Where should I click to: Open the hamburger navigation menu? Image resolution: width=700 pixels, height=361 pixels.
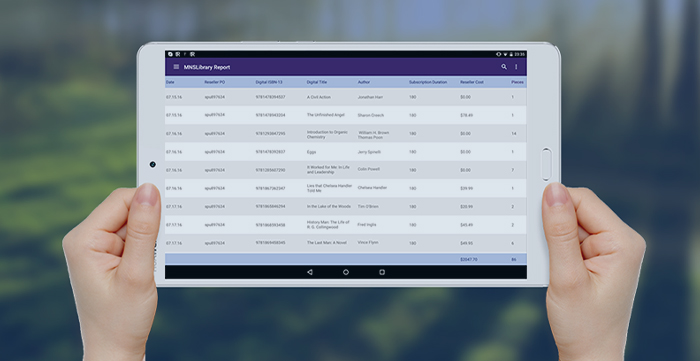coord(176,67)
